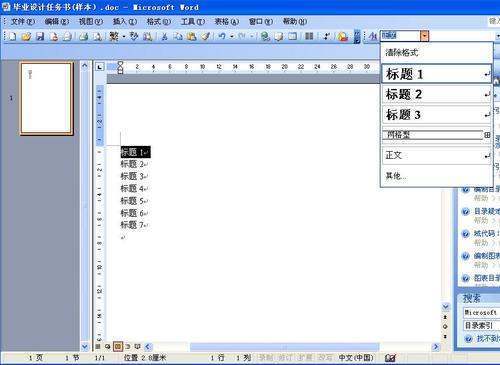Open the 视图 (View) menu

pyautogui.click(x=91, y=22)
